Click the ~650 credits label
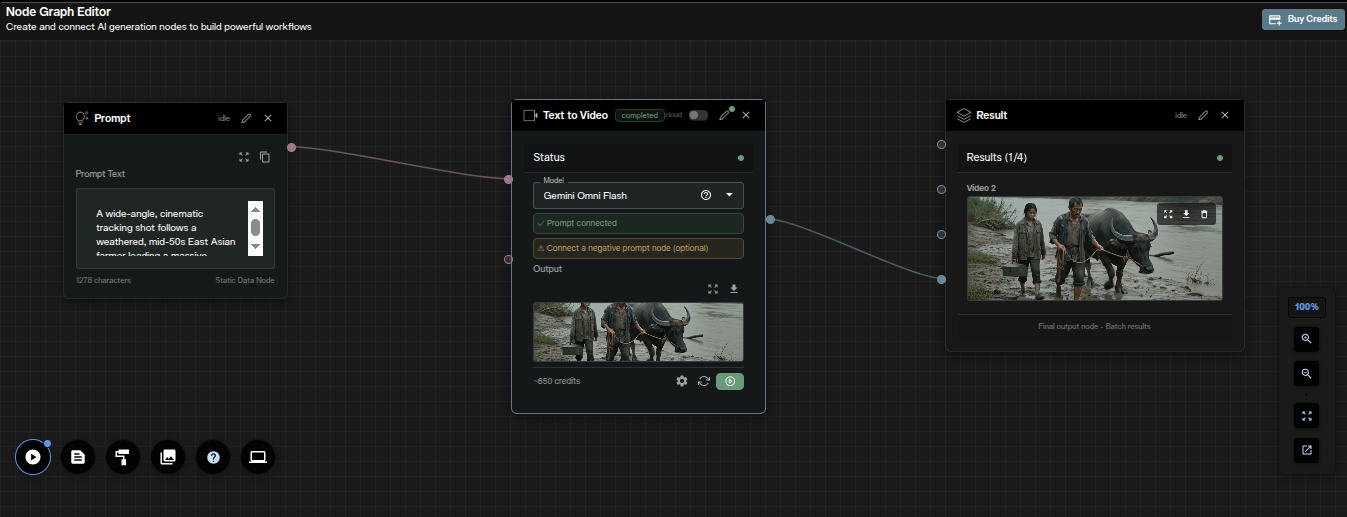 point(557,381)
